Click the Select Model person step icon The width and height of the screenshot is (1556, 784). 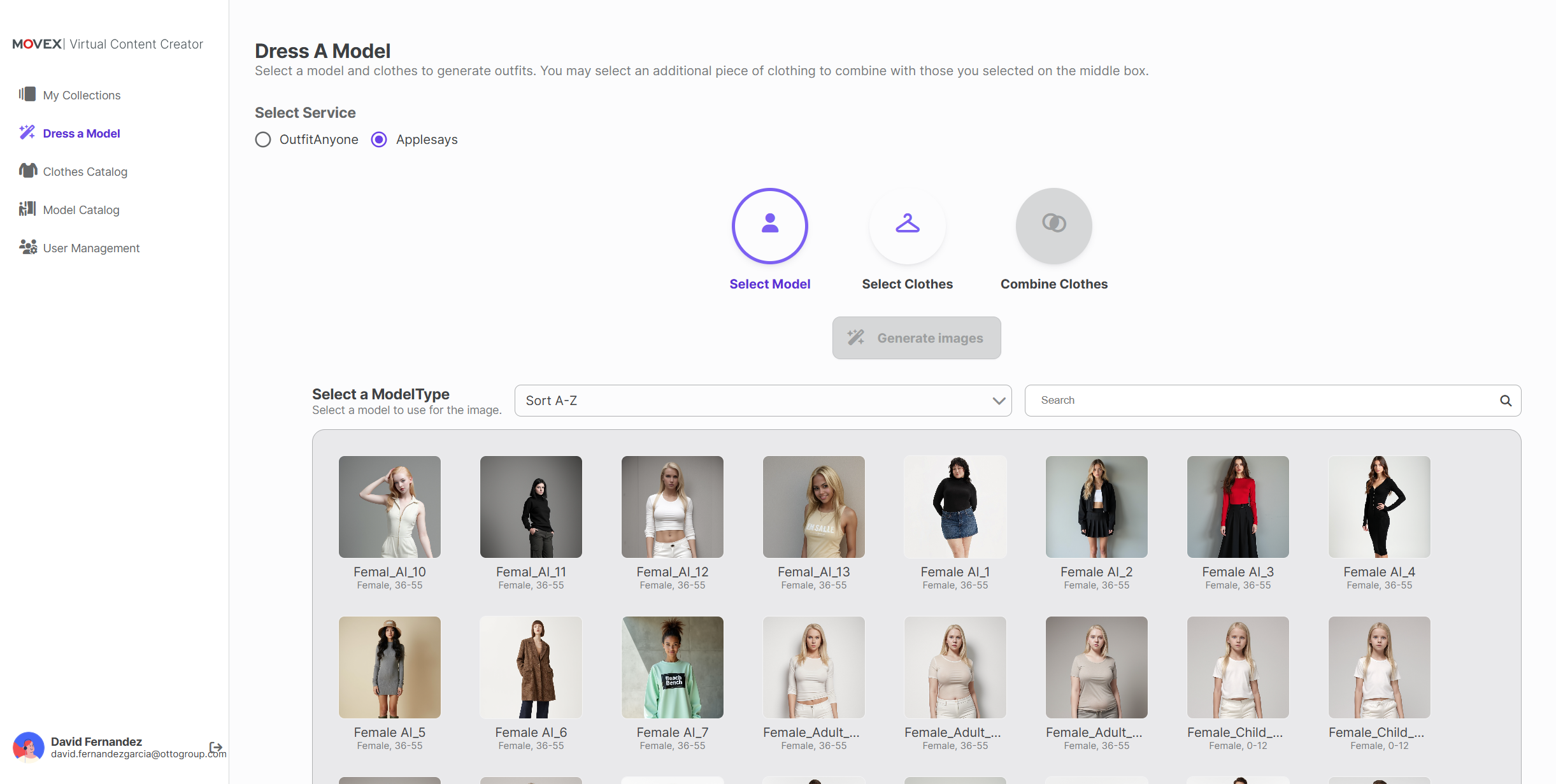coord(770,224)
